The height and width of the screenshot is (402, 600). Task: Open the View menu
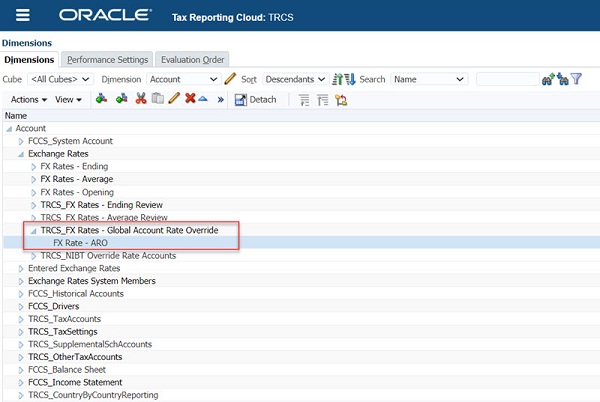click(68, 100)
